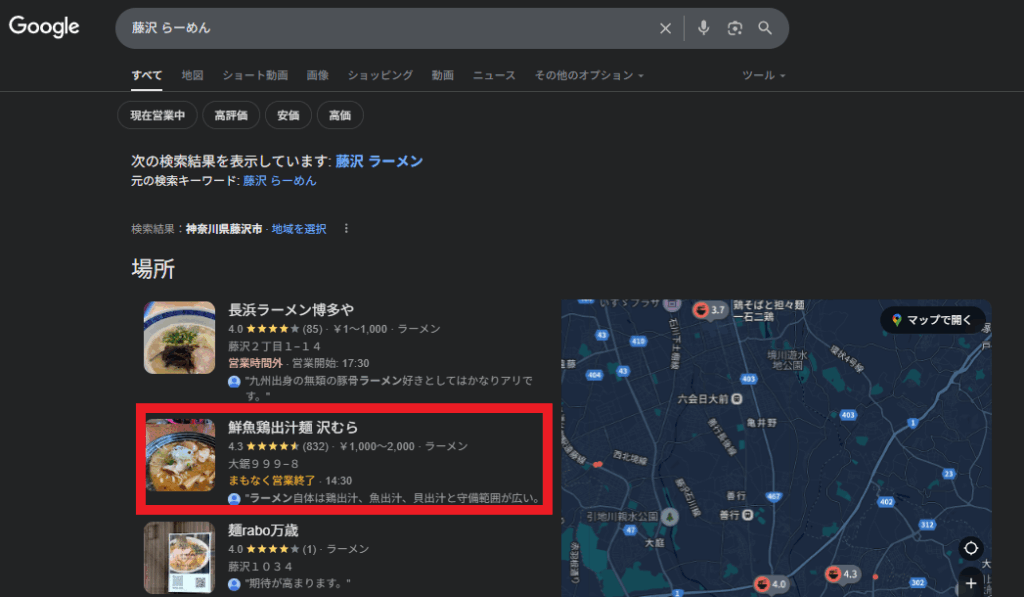Select the すべて tab
This screenshot has height=597, width=1024.
146,75
